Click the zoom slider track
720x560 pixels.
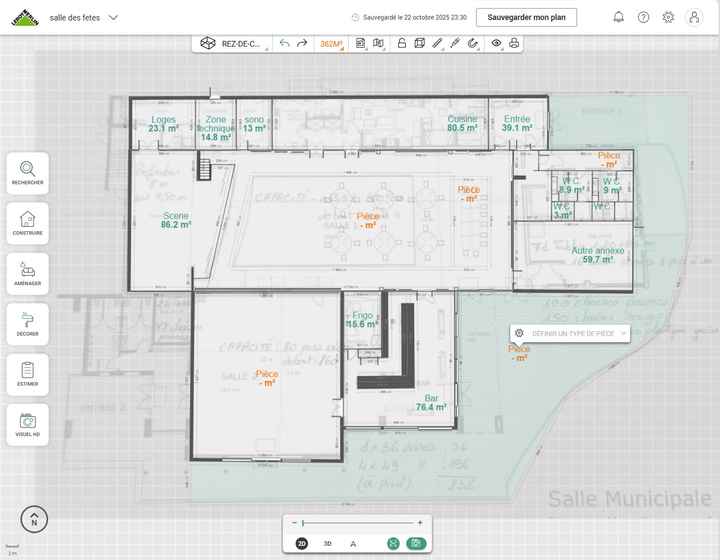click(x=360, y=522)
